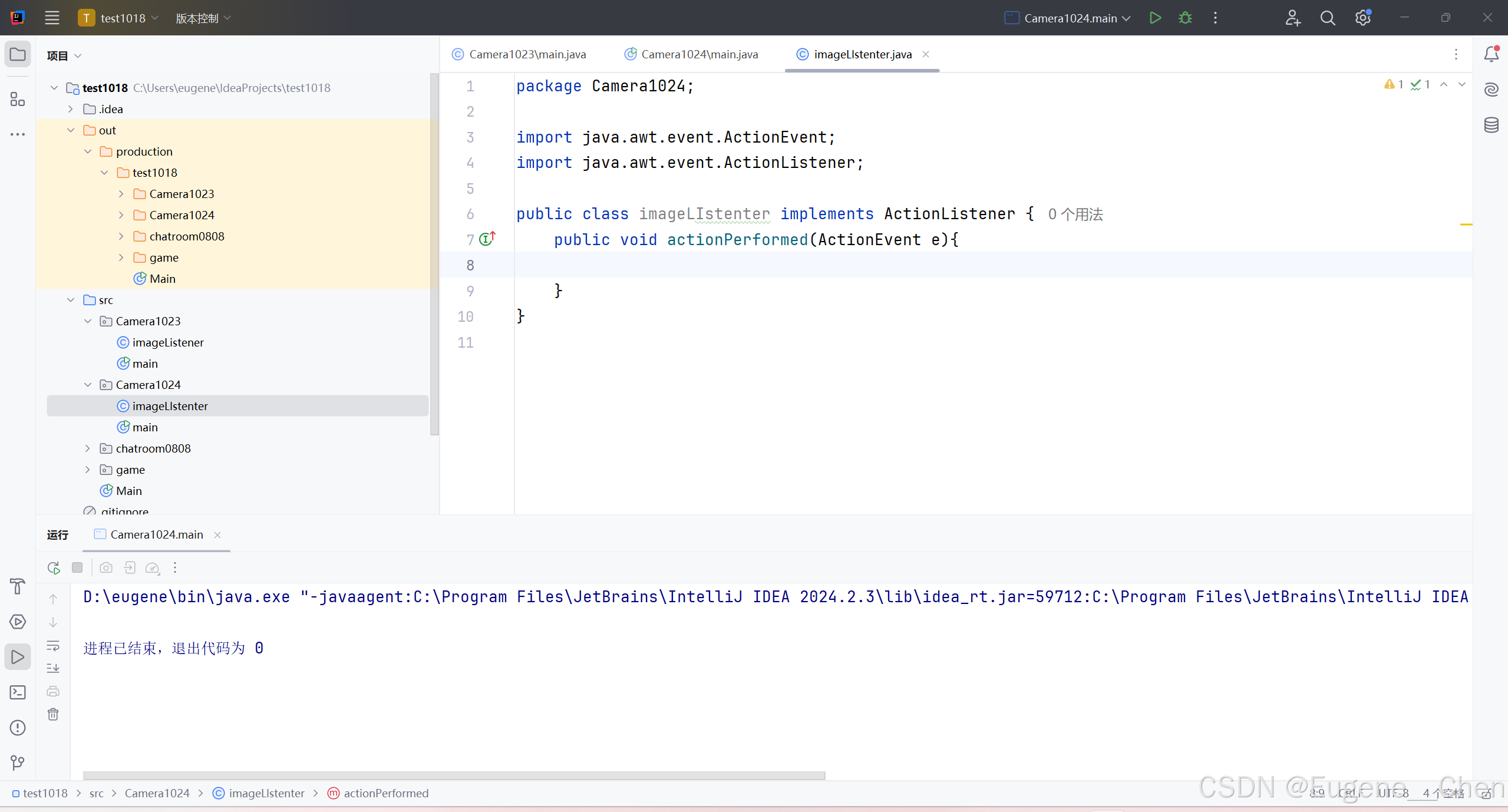Click the green Run button in toolbar
Screen dimensions: 1508x812
coord(1155,18)
